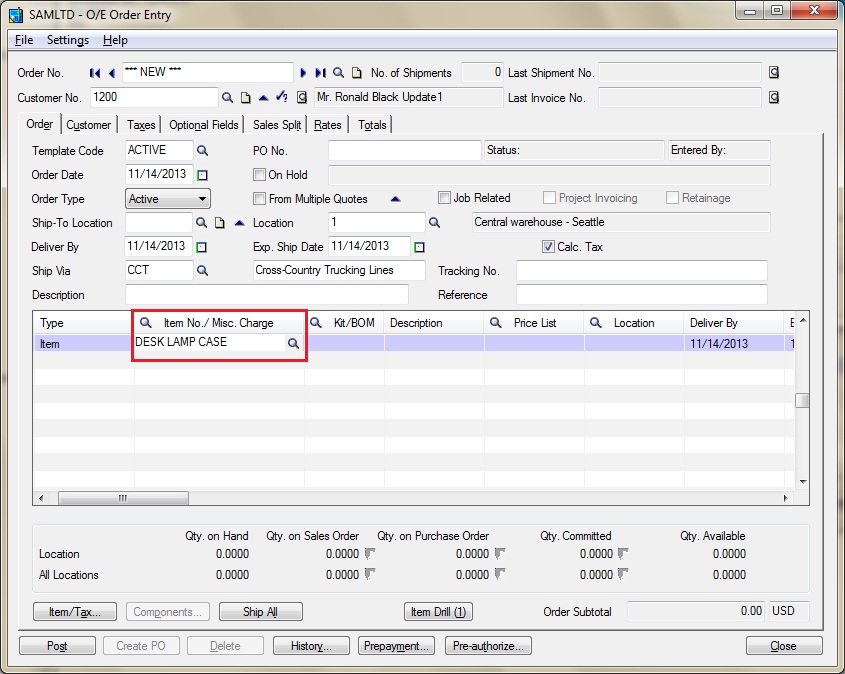Go to previous order record arrow
845x674 pixels.
pyautogui.click(x=112, y=73)
